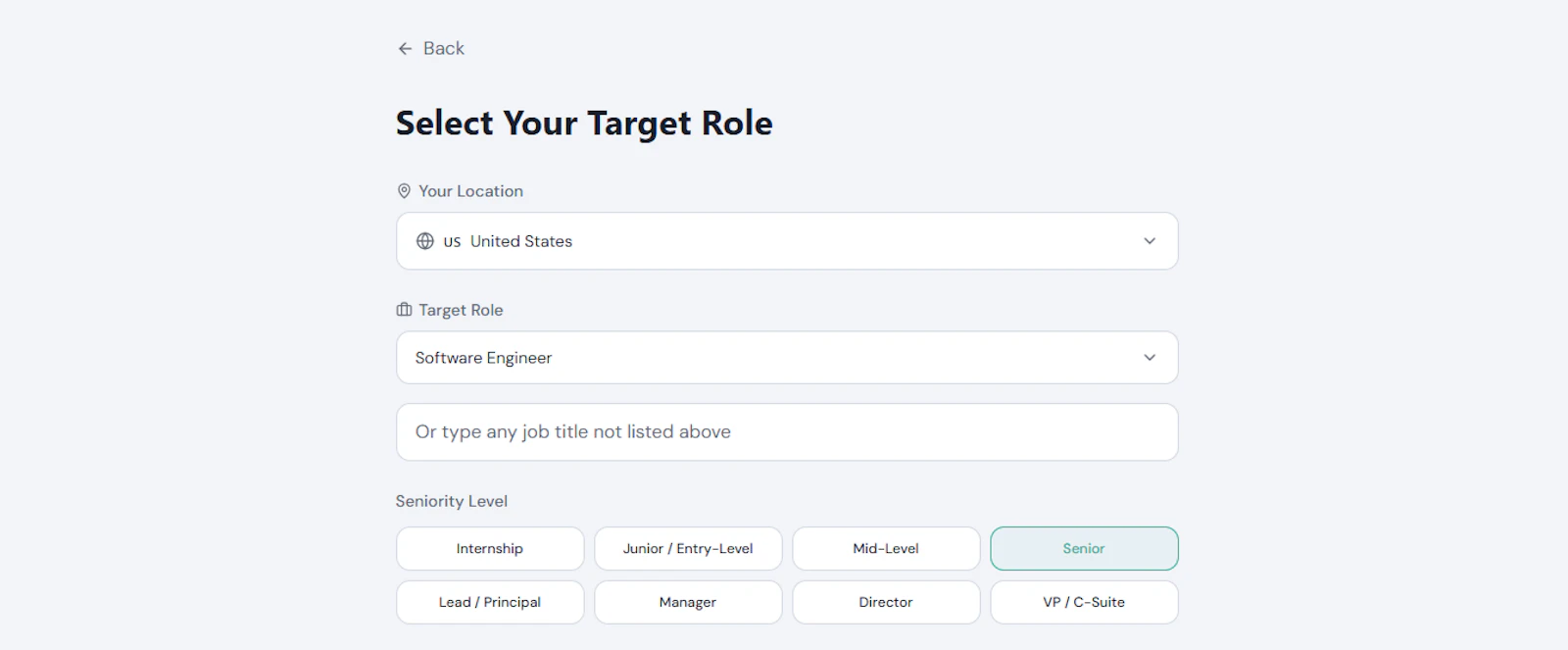Click the 'Your Location' label text

471,191
